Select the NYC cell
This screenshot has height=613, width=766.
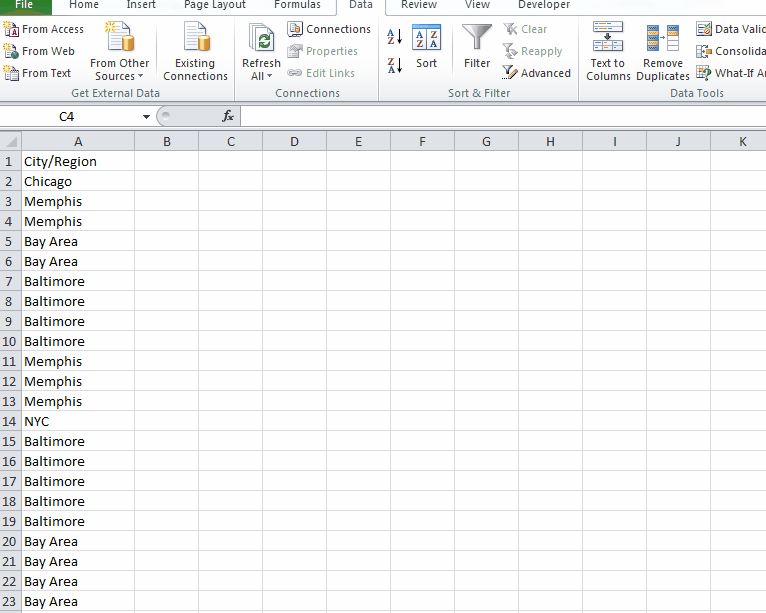[78, 422]
